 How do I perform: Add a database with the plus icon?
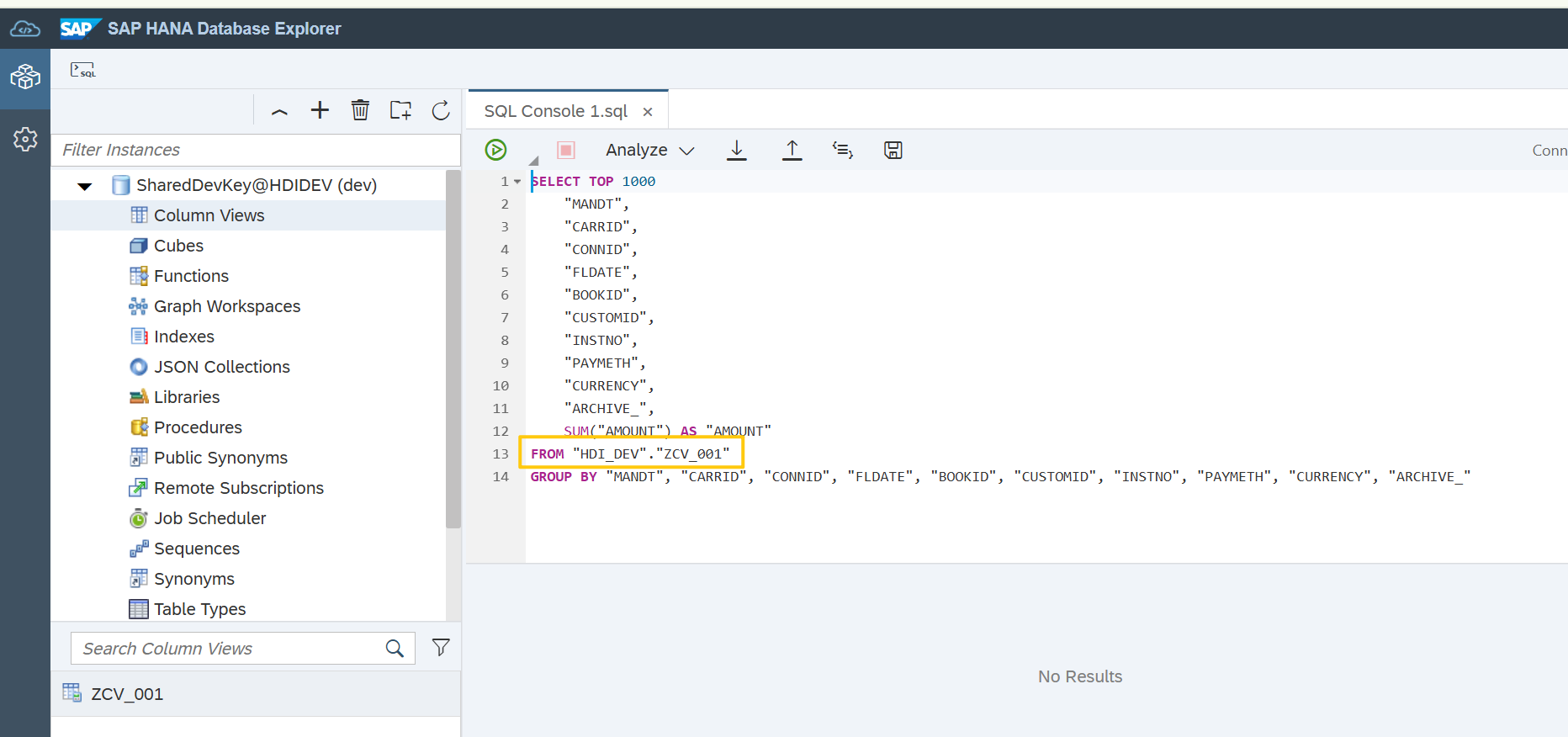[x=320, y=110]
